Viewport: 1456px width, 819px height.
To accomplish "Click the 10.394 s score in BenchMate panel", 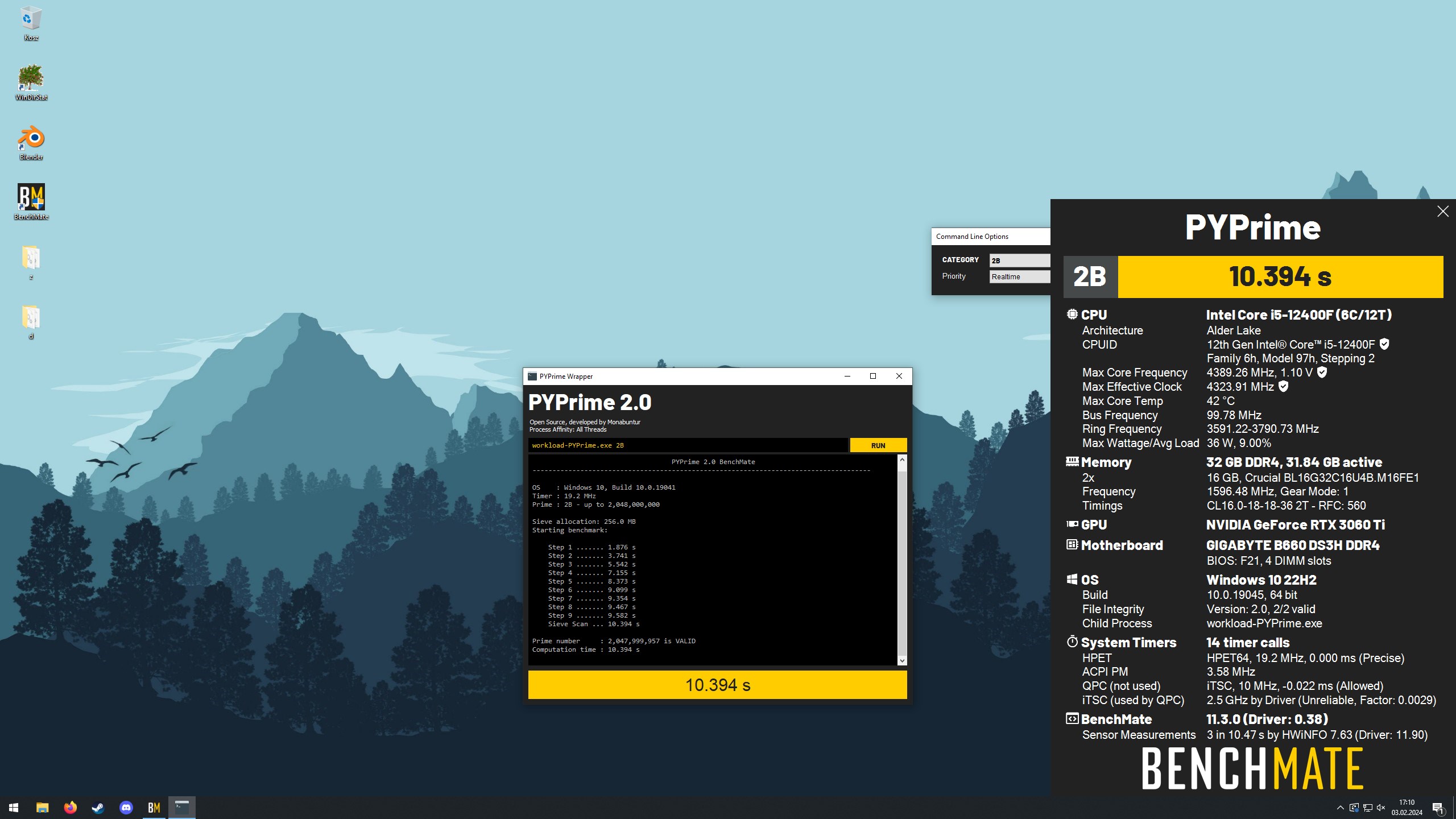I will (x=1280, y=276).
